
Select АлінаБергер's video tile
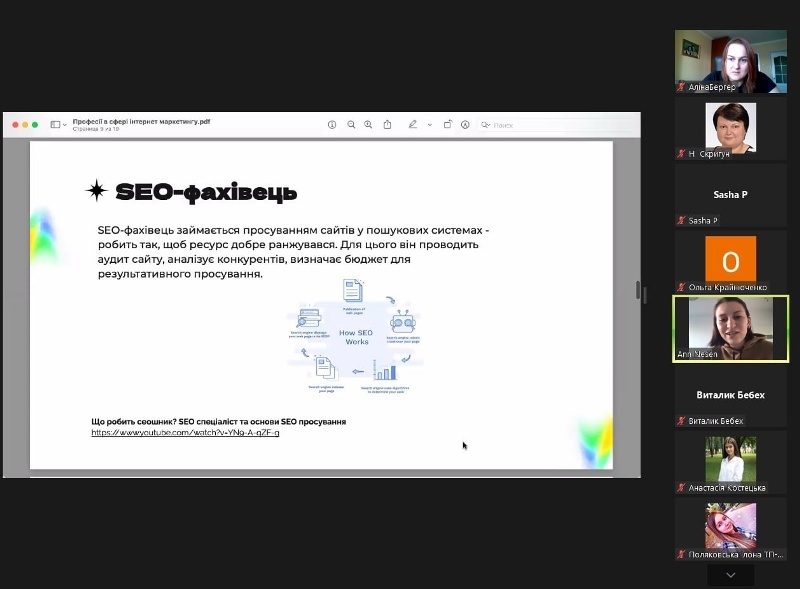pos(731,61)
